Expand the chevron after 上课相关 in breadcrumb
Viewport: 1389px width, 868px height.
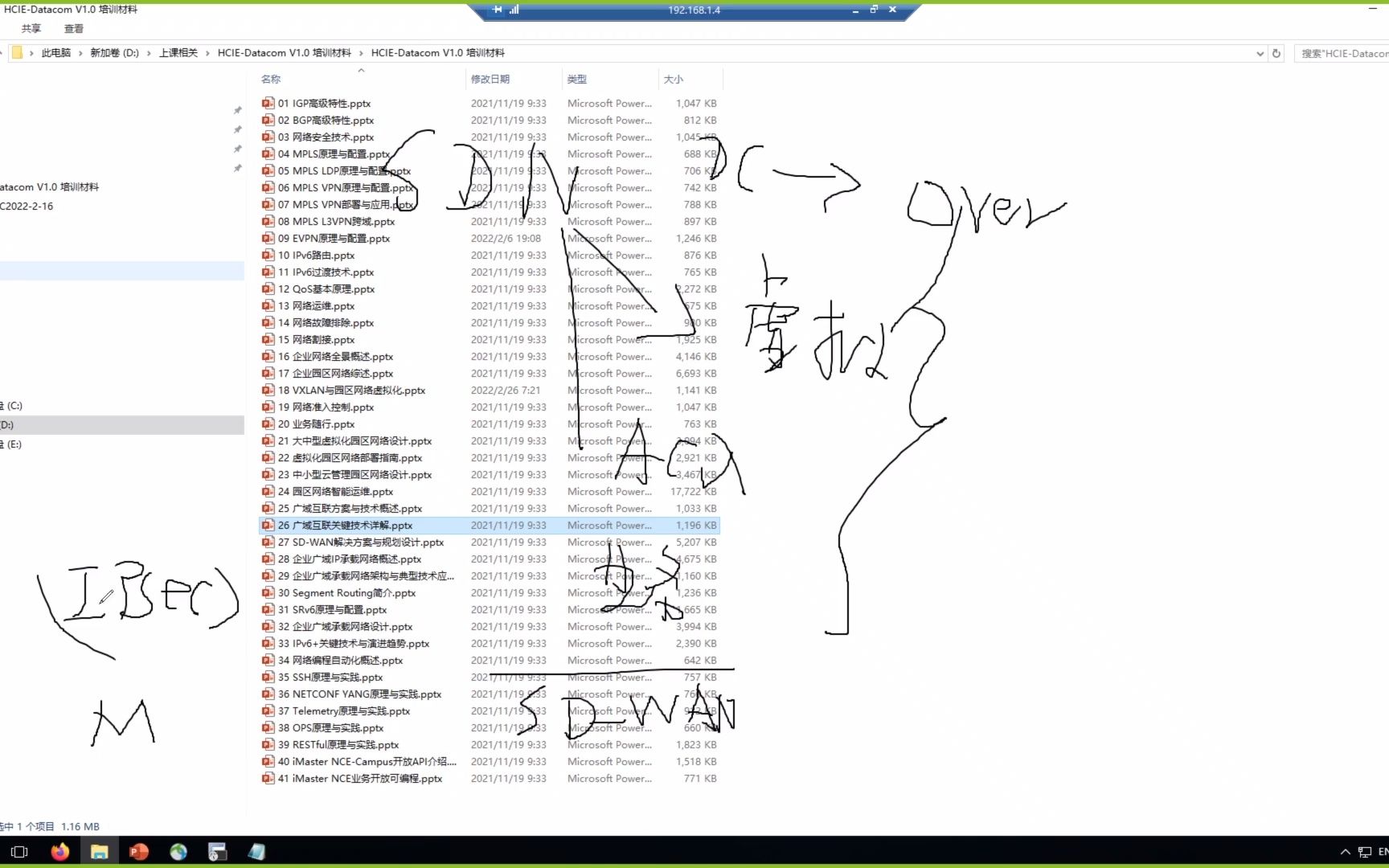coord(207,53)
